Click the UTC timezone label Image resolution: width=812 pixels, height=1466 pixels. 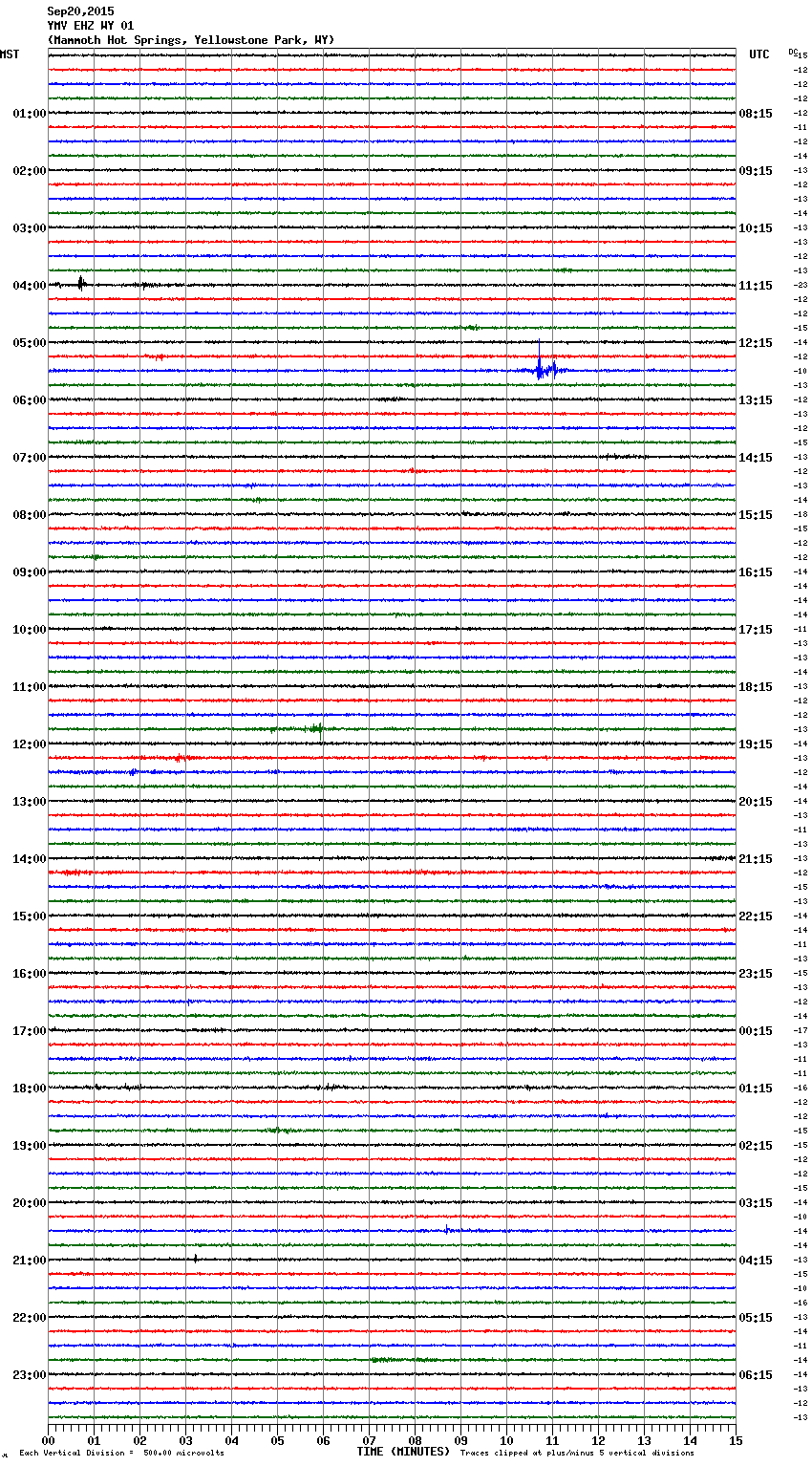click(x=759, y=54)
